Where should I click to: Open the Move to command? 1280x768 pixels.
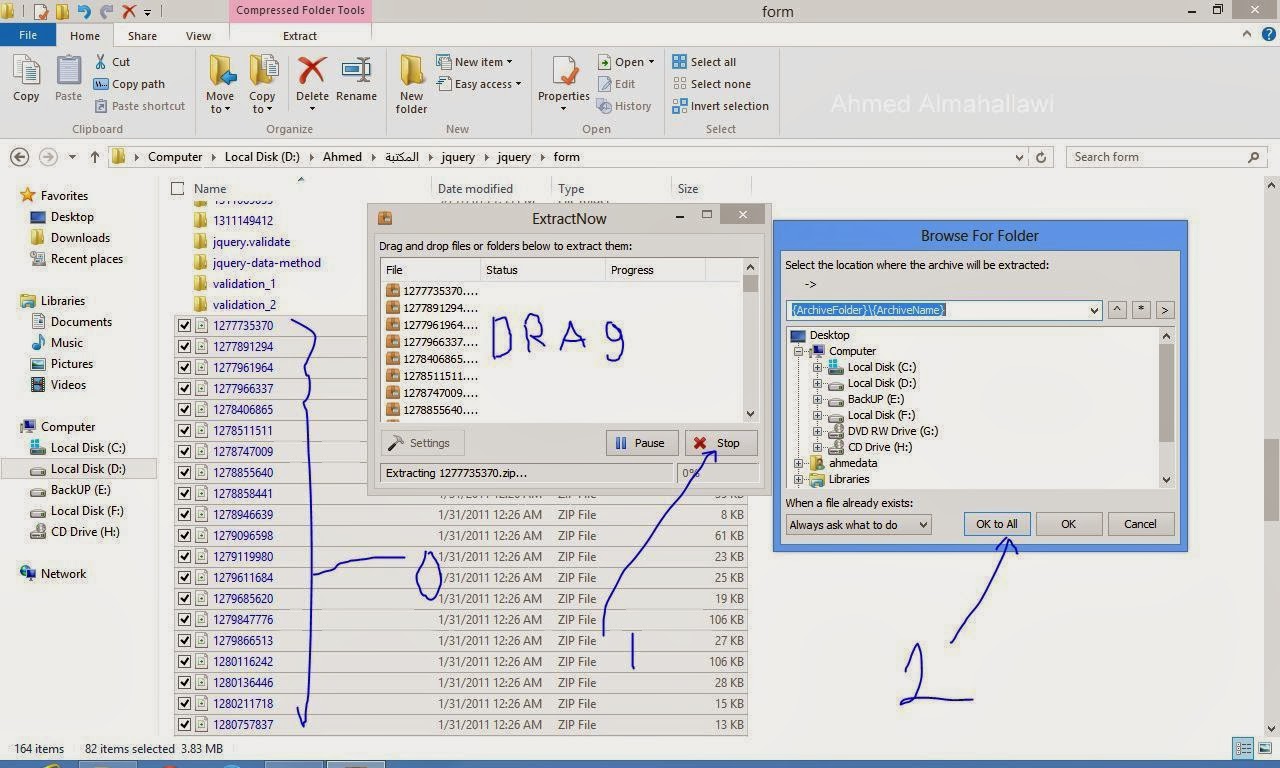(220, 84)
